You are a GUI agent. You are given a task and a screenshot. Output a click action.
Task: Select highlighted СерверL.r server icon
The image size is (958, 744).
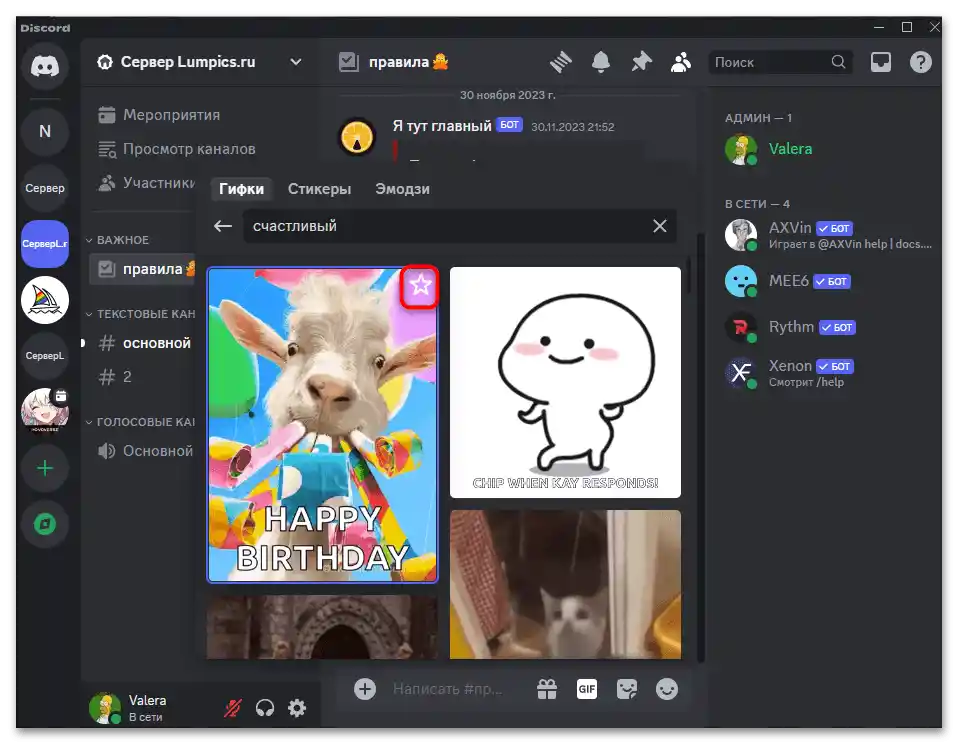pos(45,244)
